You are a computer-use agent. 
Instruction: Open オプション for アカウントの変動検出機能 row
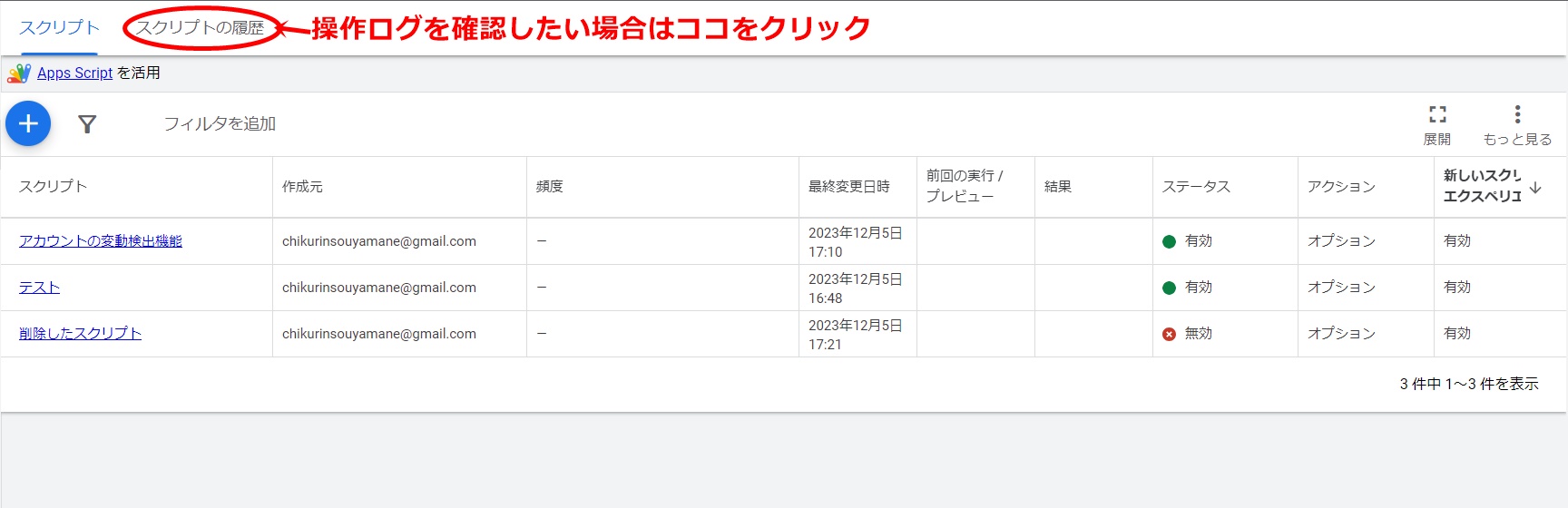pos(1341,241)
